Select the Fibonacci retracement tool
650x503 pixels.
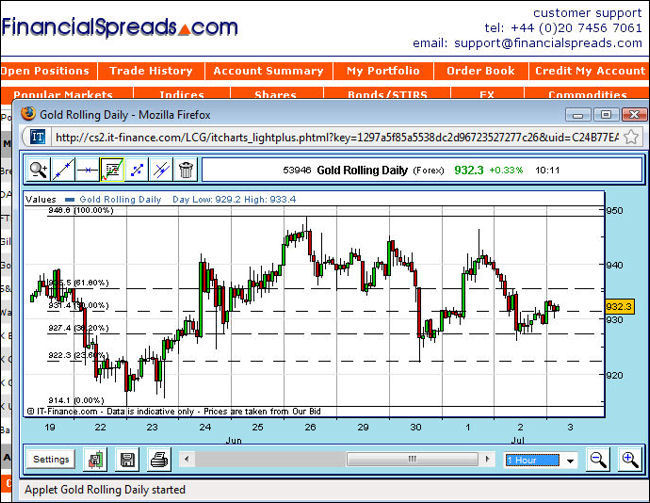[x=112, y=170]
